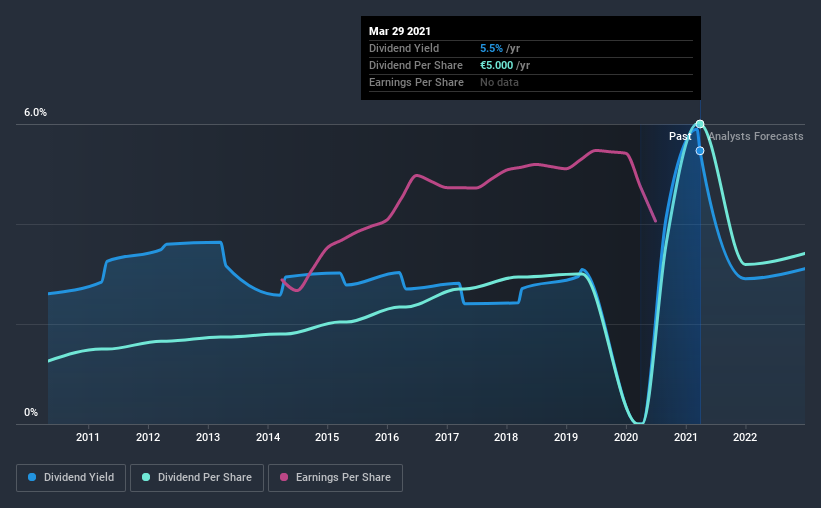Click the Mar 29 2021 tooltip header

click(400, 31)
